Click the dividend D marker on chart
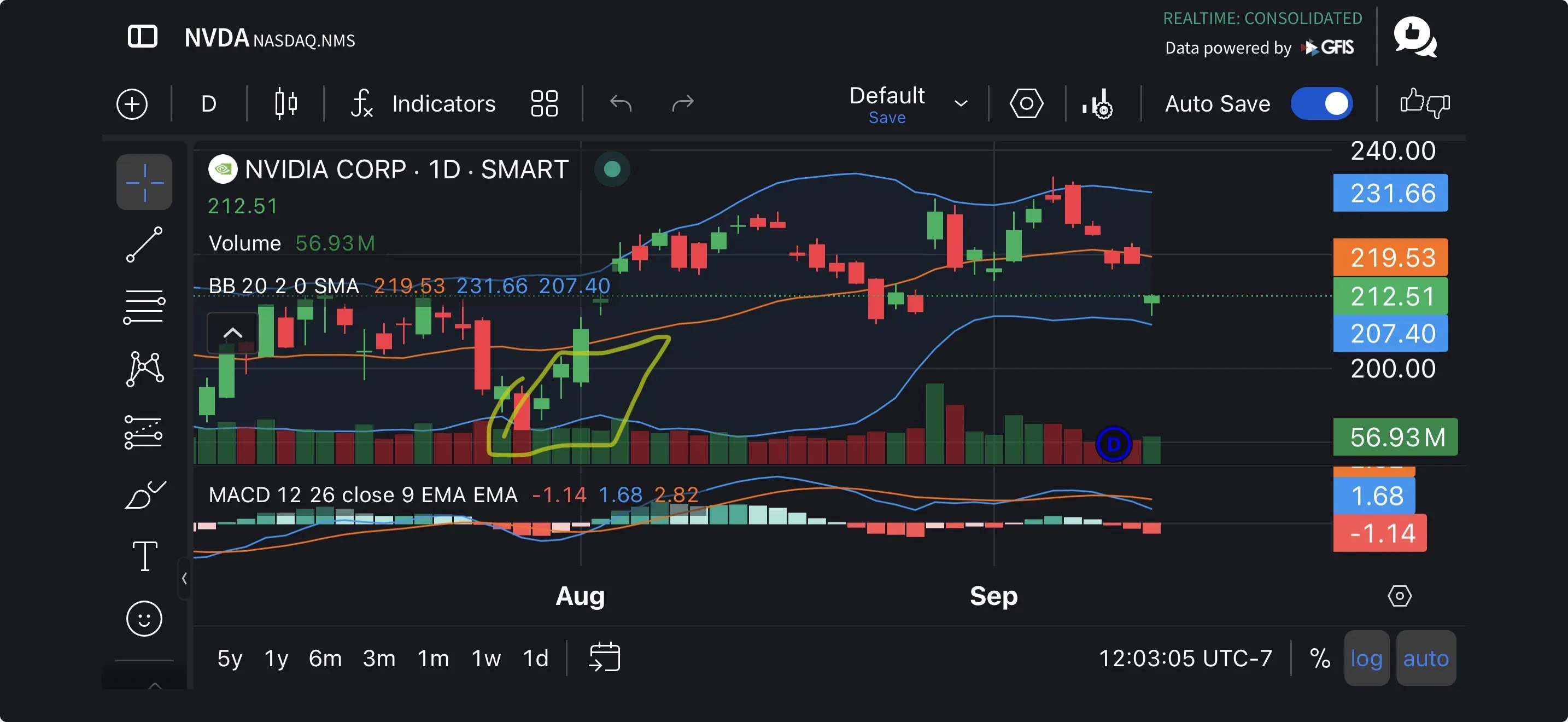 pyautogui.click(x=1113, y=444)
